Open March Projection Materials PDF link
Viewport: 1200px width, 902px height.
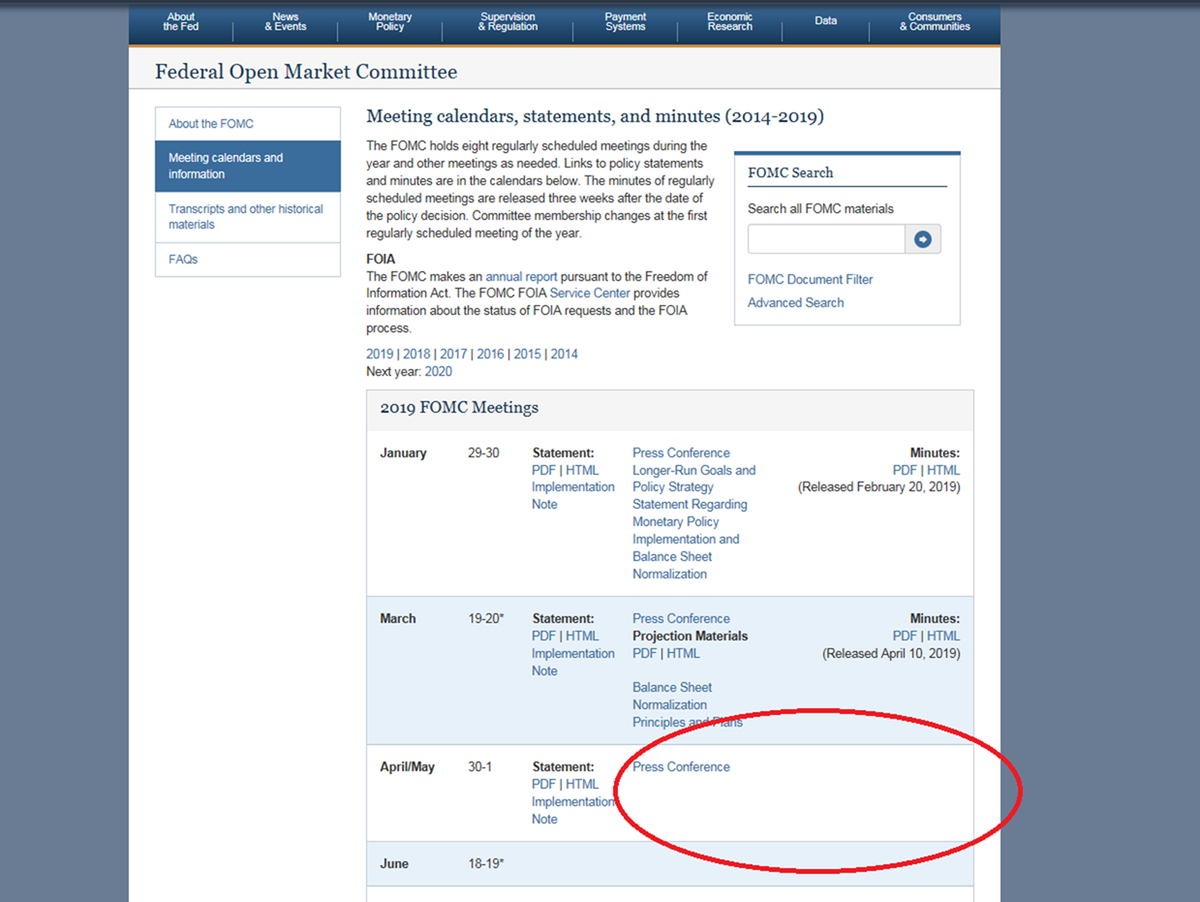click(x=645, y=653)
